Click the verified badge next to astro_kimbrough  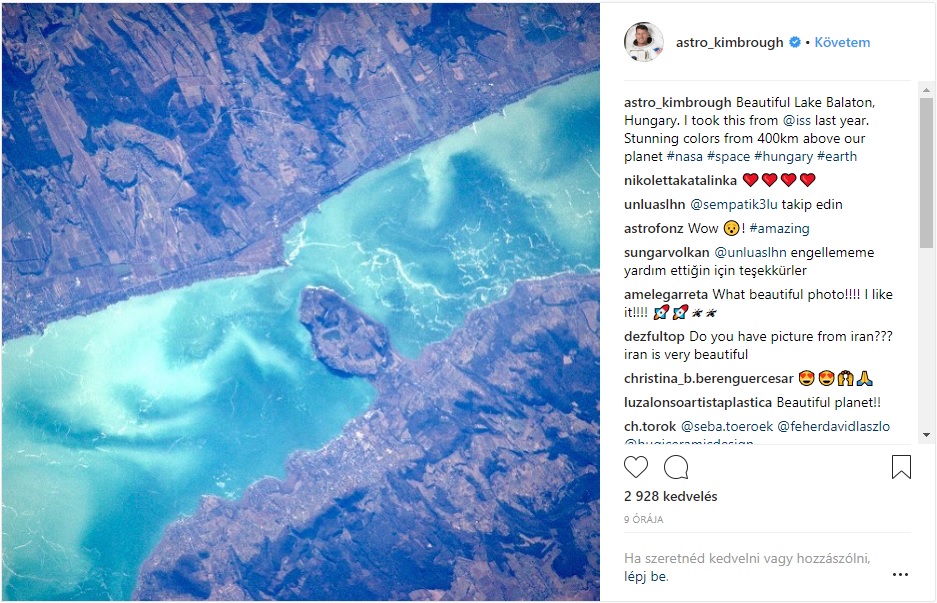click(x=795, y=42)
